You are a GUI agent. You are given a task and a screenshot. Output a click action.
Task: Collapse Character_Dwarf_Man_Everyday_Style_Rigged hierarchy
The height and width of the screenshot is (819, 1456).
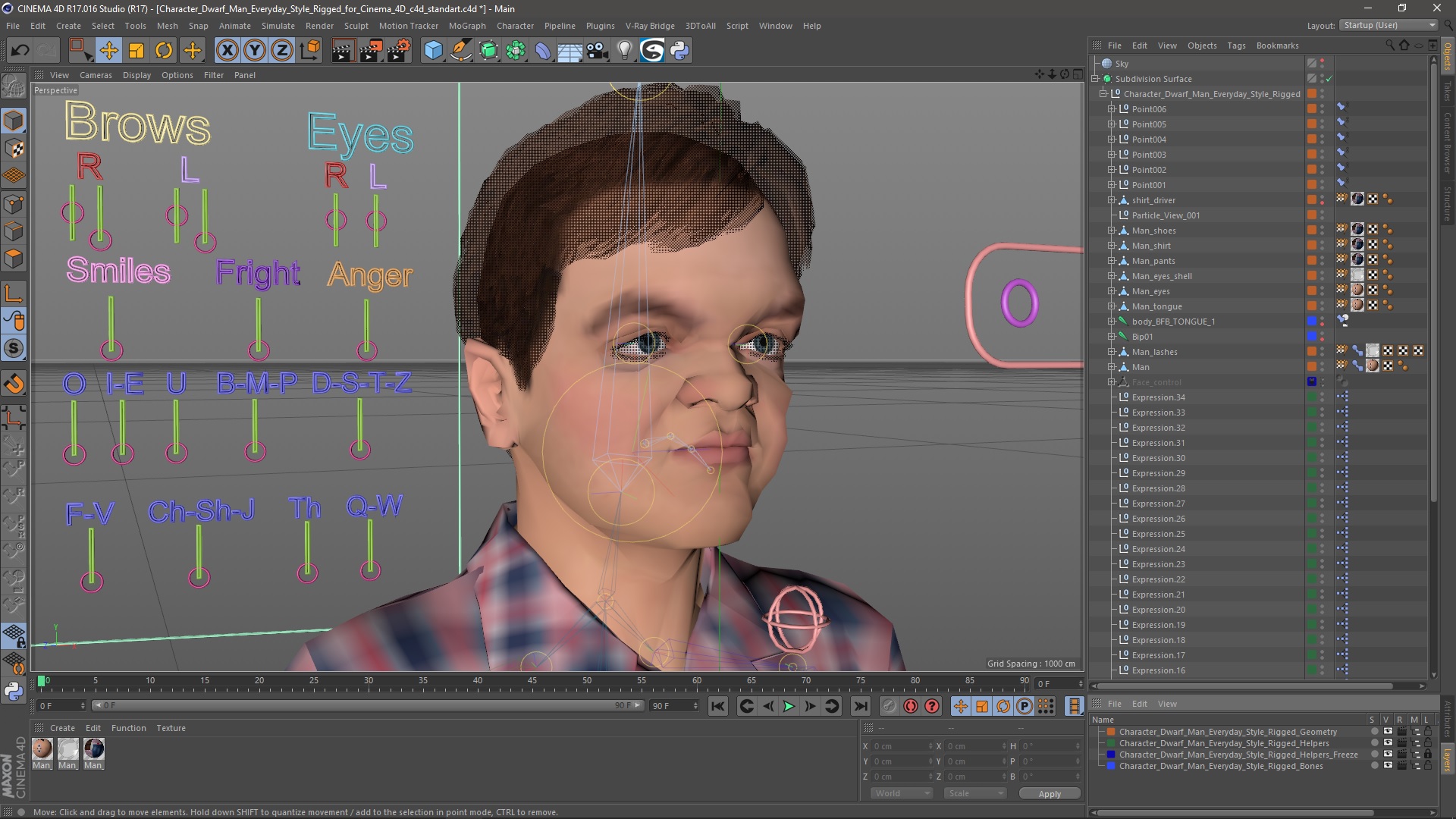pyautogui.click(x=1103, y=94)
